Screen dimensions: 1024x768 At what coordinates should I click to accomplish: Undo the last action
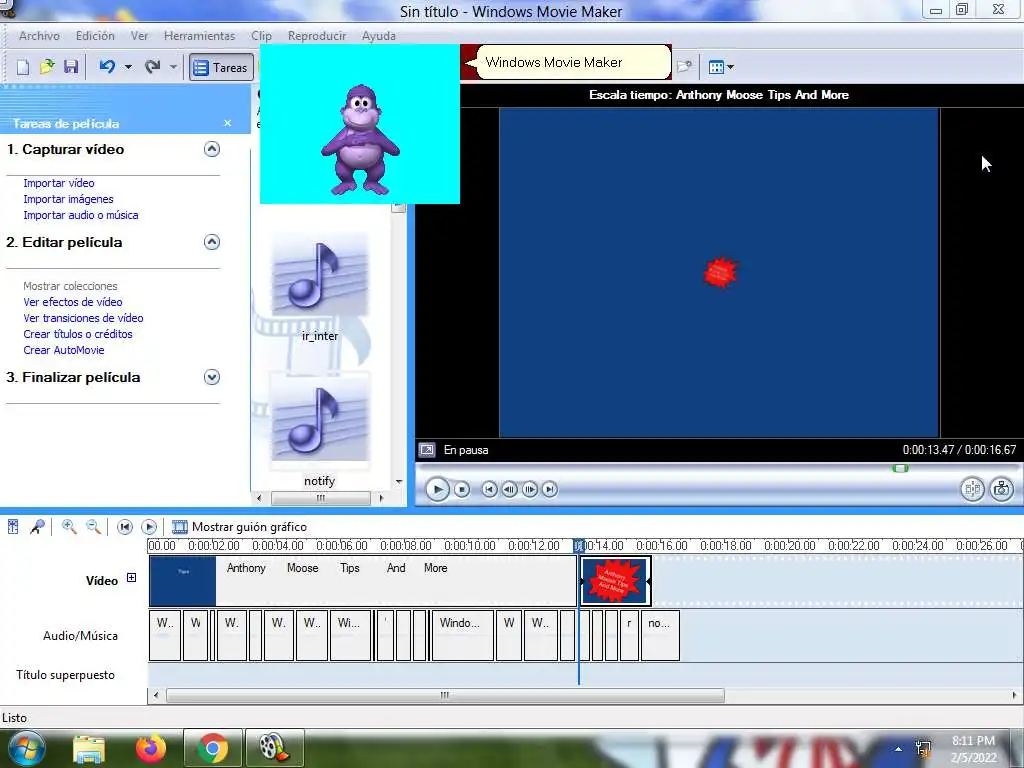pos(107,67)
